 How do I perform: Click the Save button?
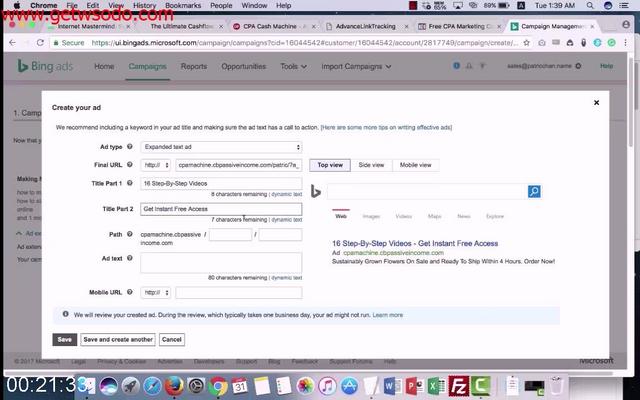pos(64,339)
